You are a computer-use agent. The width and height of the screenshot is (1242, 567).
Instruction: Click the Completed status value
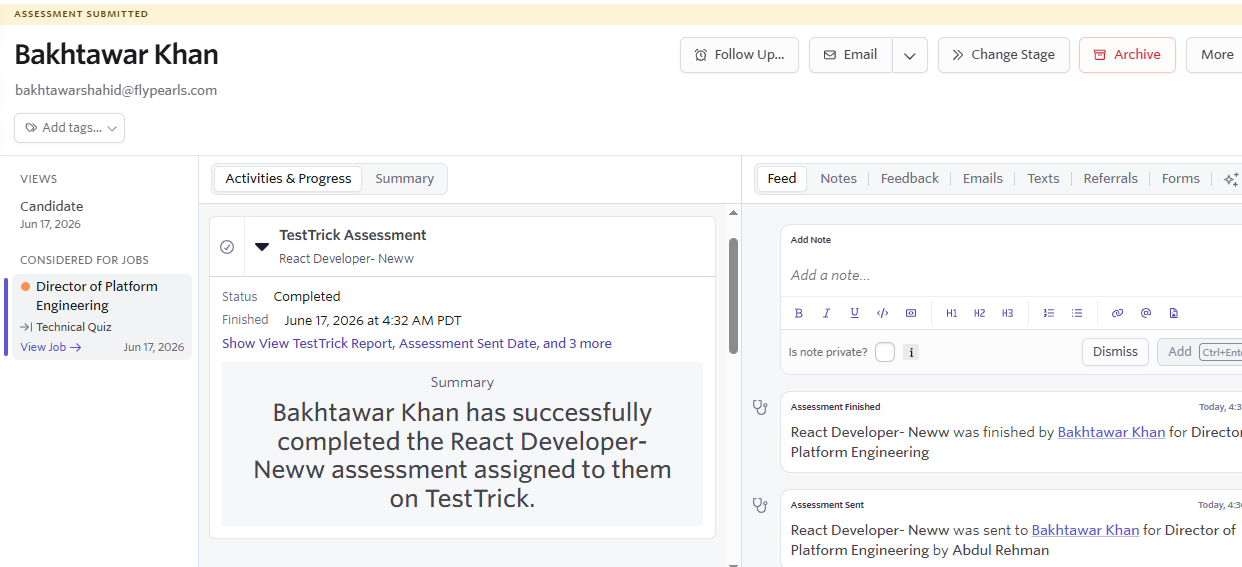[x=307, y=296]
